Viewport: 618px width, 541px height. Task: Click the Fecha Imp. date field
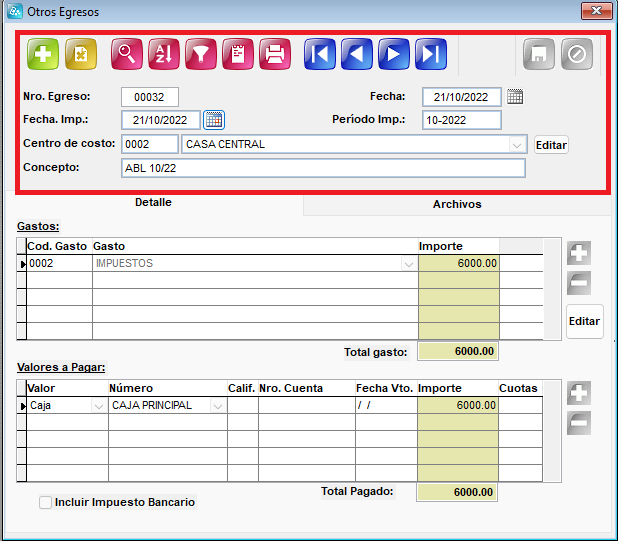click(161, 120)
